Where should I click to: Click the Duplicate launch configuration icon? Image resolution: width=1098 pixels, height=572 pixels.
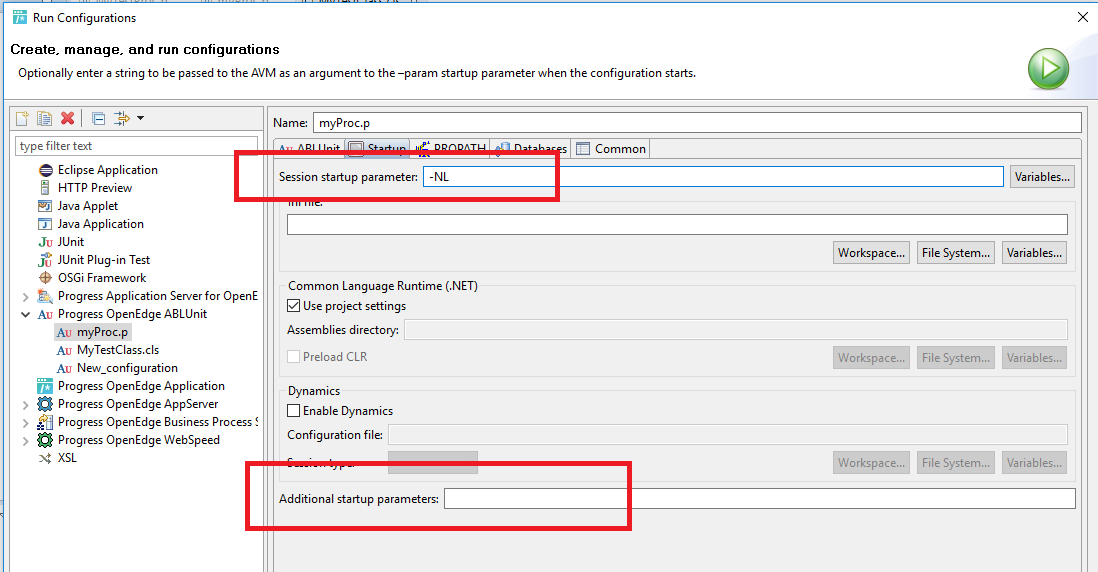(45, 118)
